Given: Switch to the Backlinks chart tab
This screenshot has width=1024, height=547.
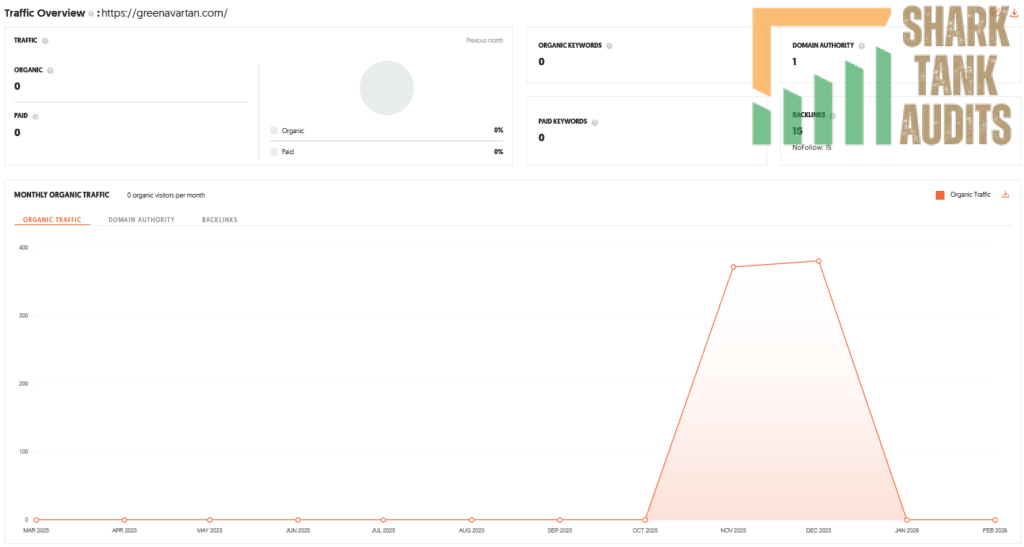Looking at the screenshot, I should 219,219.
